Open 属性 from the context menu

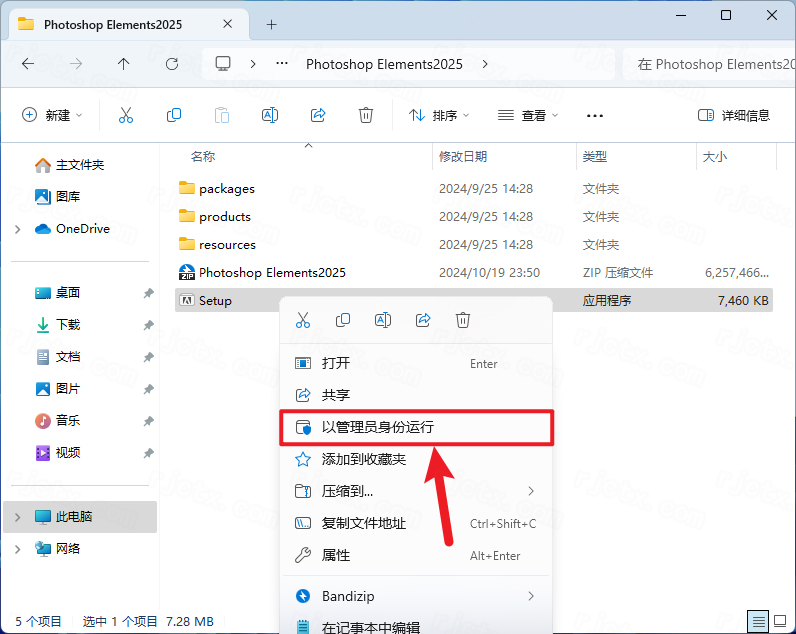pos(416,555)
